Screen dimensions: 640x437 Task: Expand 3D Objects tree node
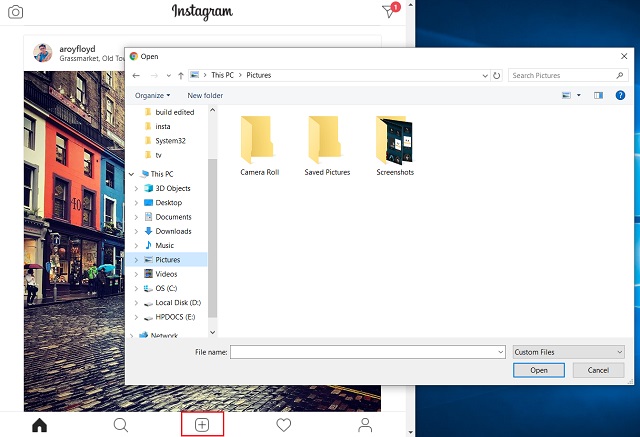pos(136,189)
